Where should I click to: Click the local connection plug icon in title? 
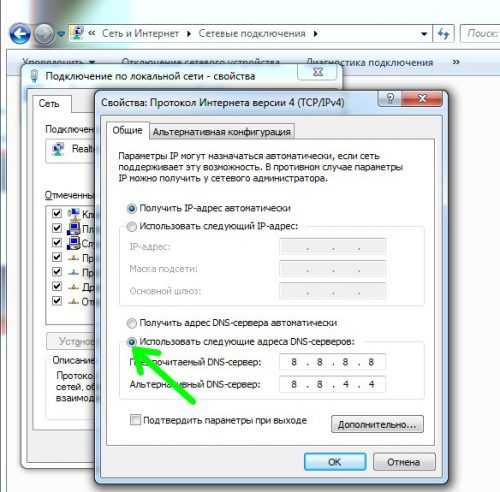(x=34, y=76)
